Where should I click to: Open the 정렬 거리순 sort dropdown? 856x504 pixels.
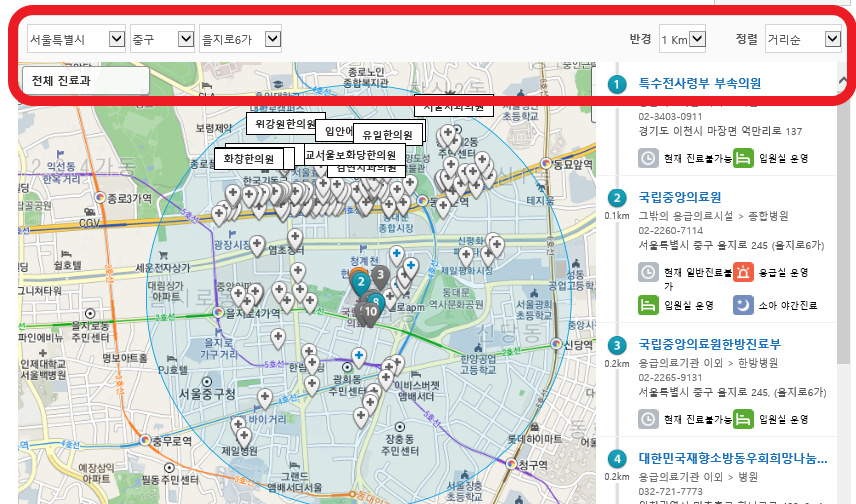coord(803,39)
